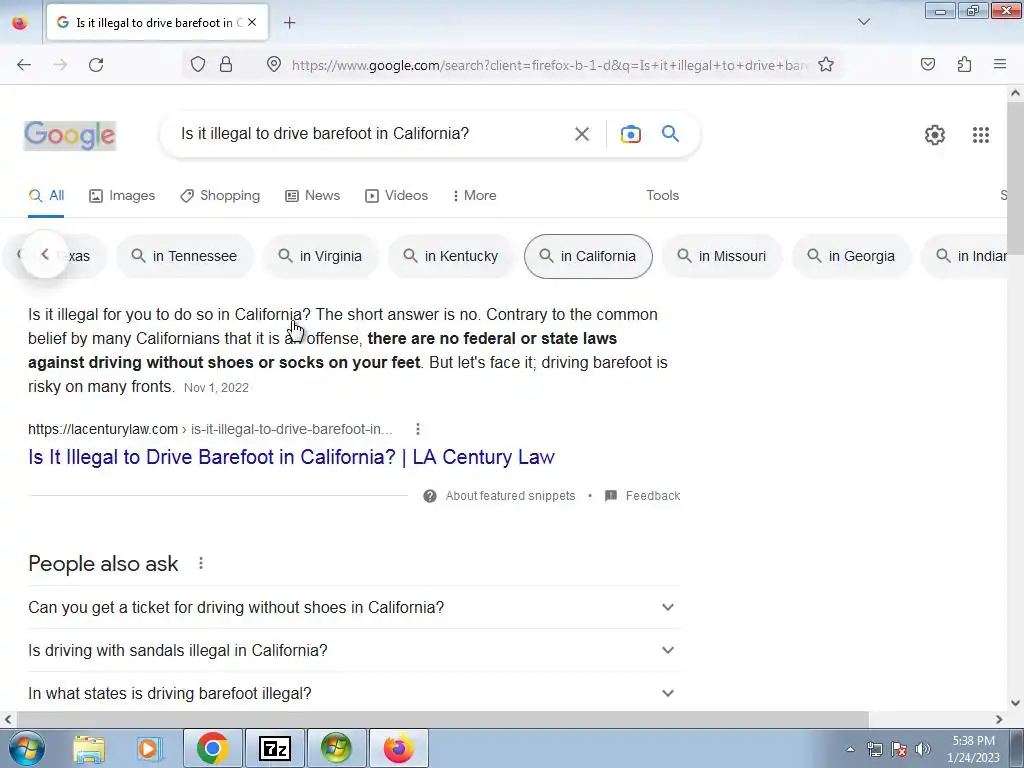Click the horizontal scroll right arrow
The height and width of the screenshot is (768, 1024).
(999, 719)
